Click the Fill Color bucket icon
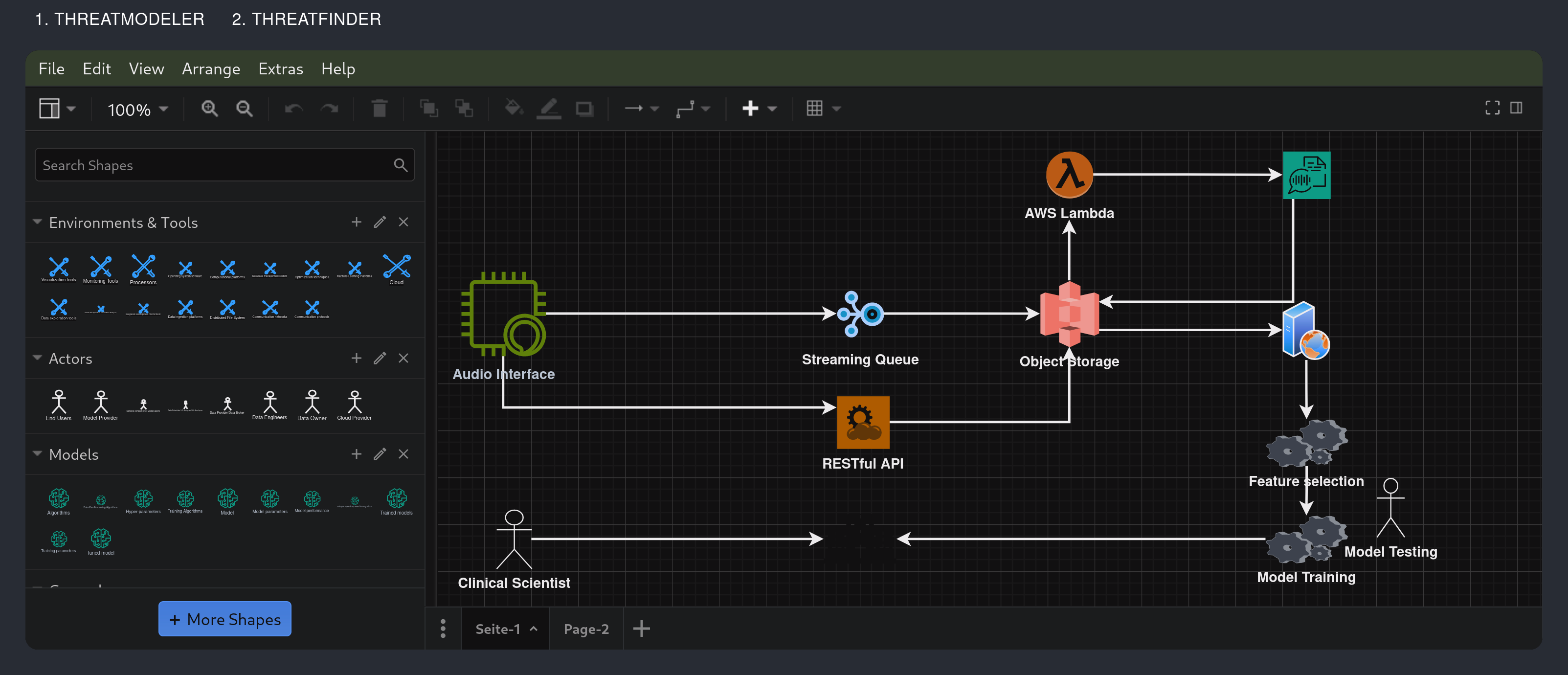 click(x=513, y=108)
